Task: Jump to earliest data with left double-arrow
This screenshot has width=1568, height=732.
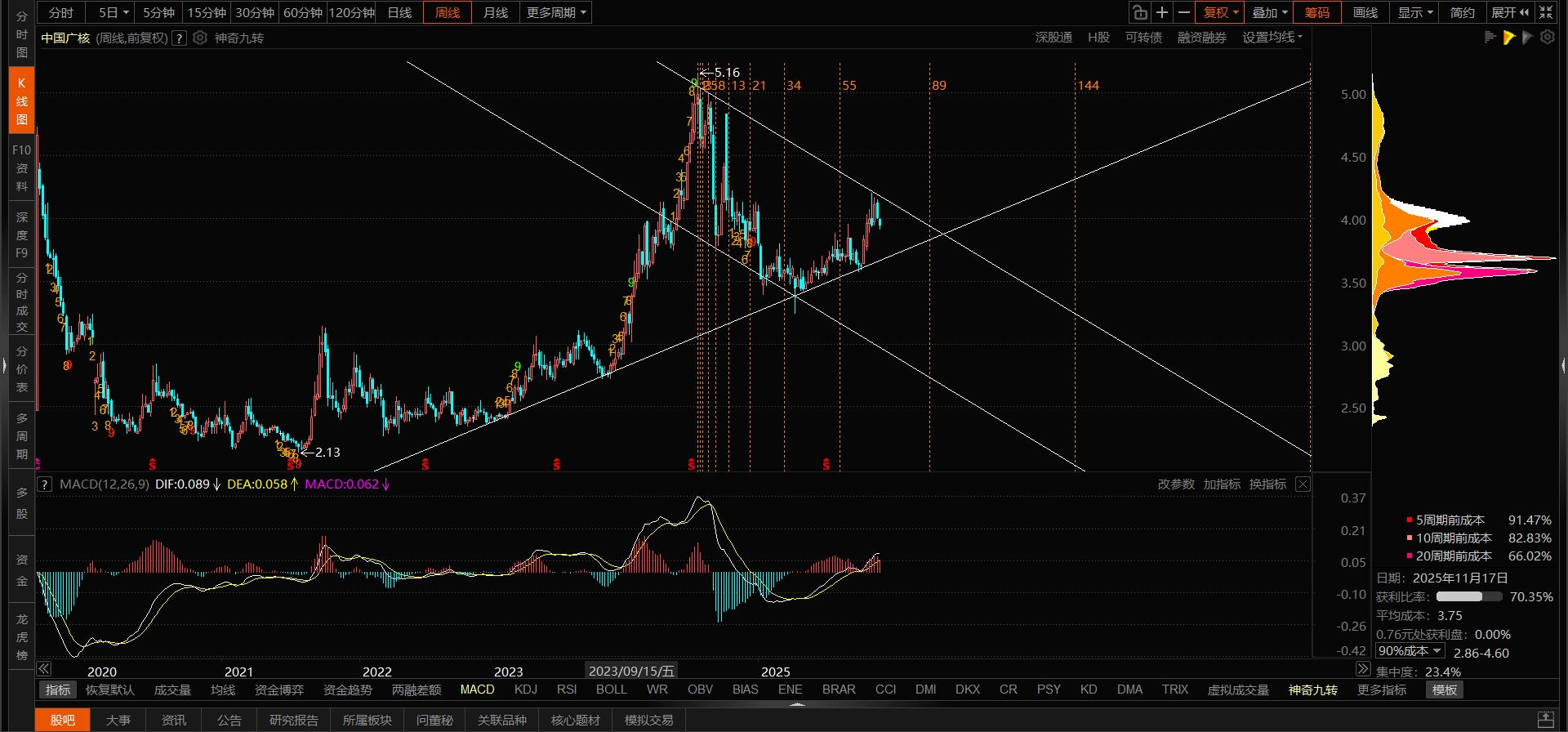Action: tap(44, 668)
